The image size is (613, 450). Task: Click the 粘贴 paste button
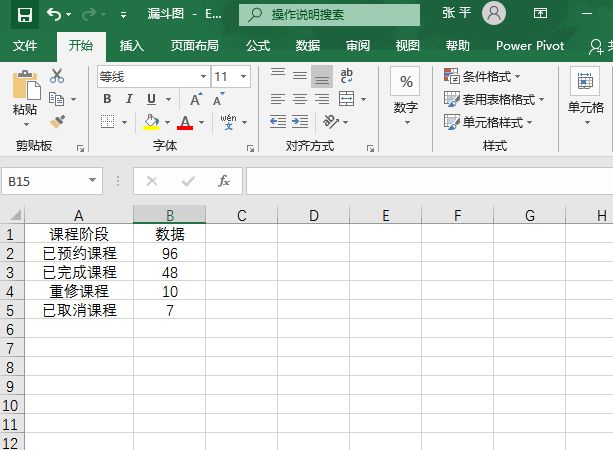pyautogui.click(x=24, y=95)
